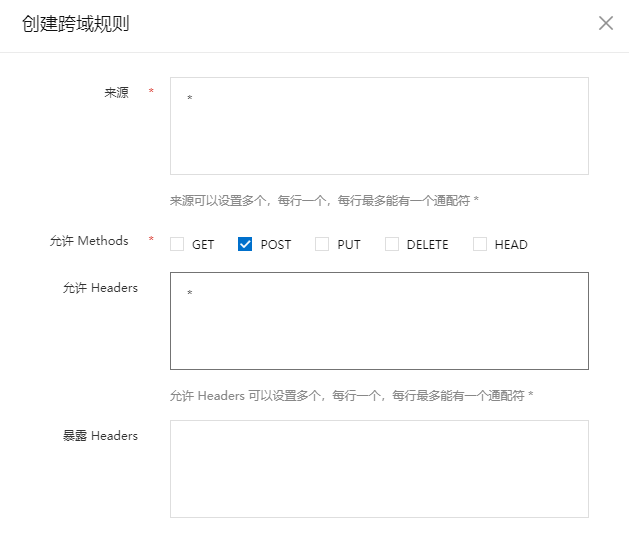Enable the GET method checkbox

pos(177,244)
